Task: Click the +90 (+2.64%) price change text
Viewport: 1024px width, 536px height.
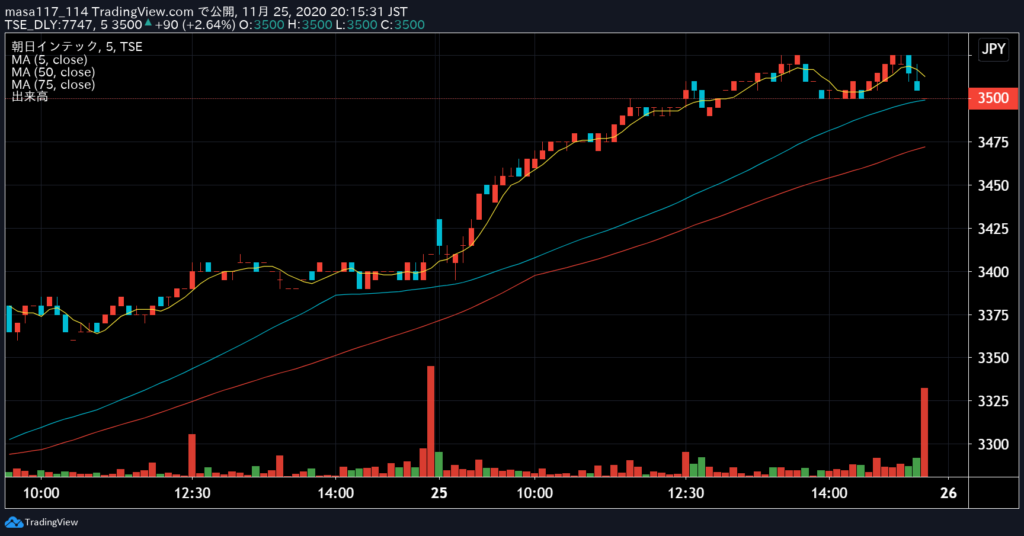Action: pyautogui.click(x=195, y=25)
